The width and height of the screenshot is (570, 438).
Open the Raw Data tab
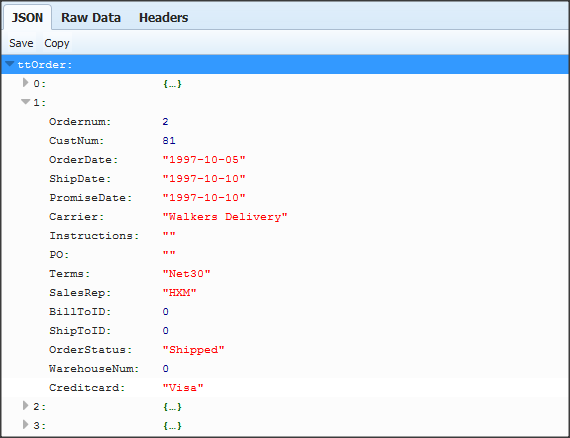(91, 17)
